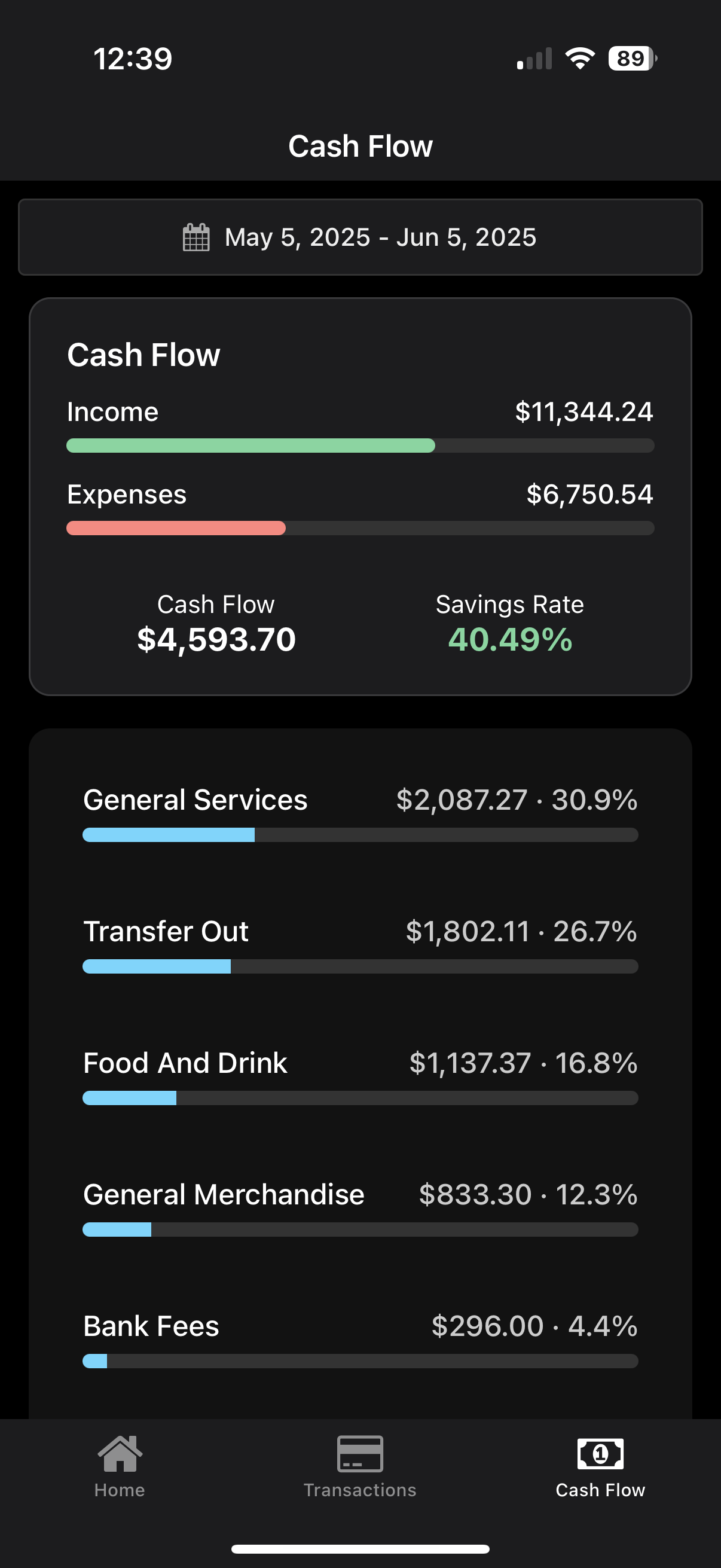The width and height of the screenshot is (721, 1568).
Task: Tap the Wi-Fi status icon
Action: 580,59
